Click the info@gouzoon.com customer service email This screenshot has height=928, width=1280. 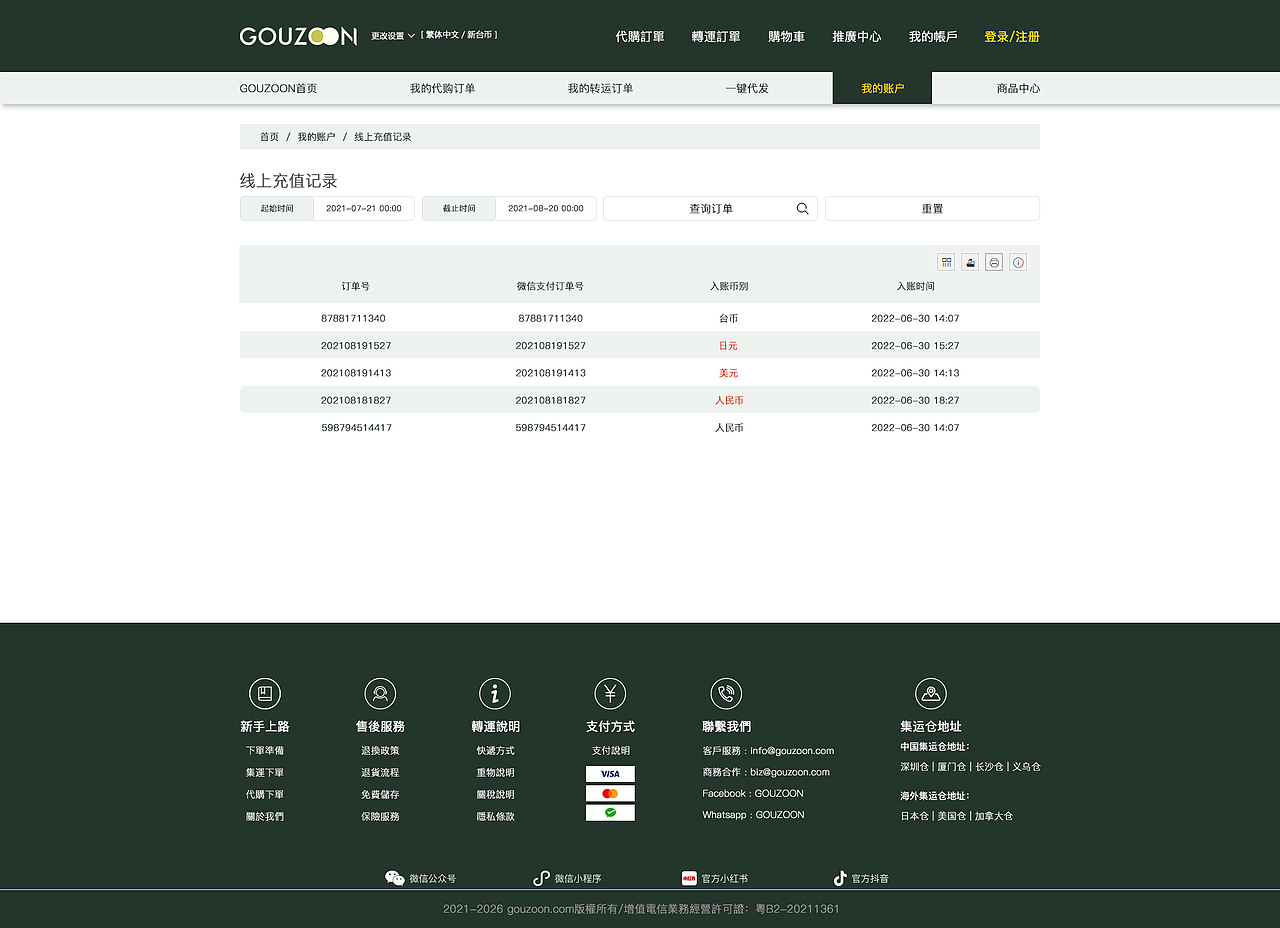coord(792,750)
